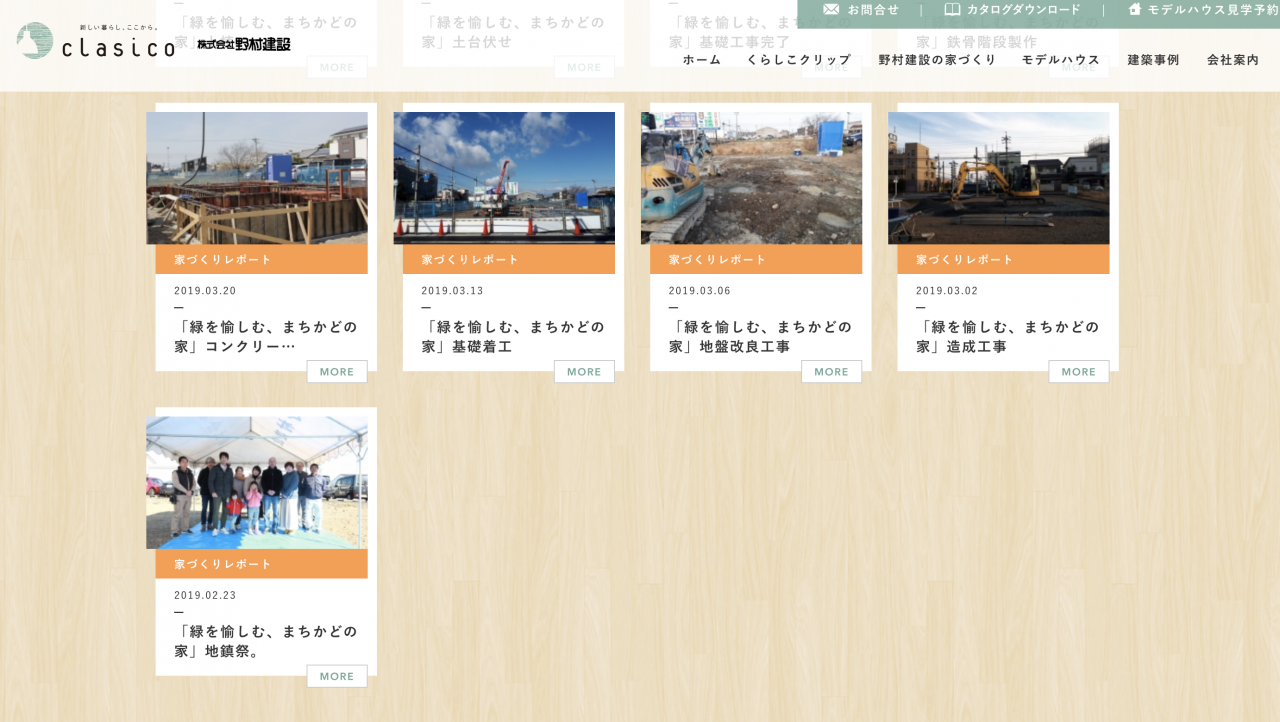Image resolution: width=1280 pixels, height=722 pixels.
Task: Select モデルハウス in the navigation bar
Action: pyautogui.click(x=1061, y=60)
